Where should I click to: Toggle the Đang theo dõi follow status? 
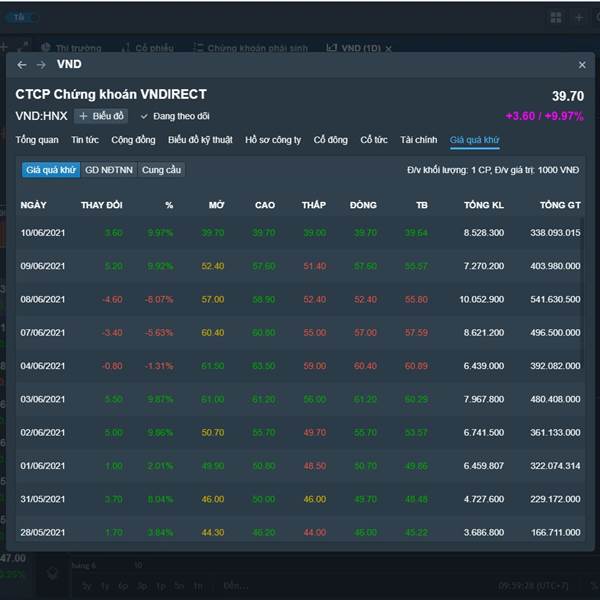175,116
